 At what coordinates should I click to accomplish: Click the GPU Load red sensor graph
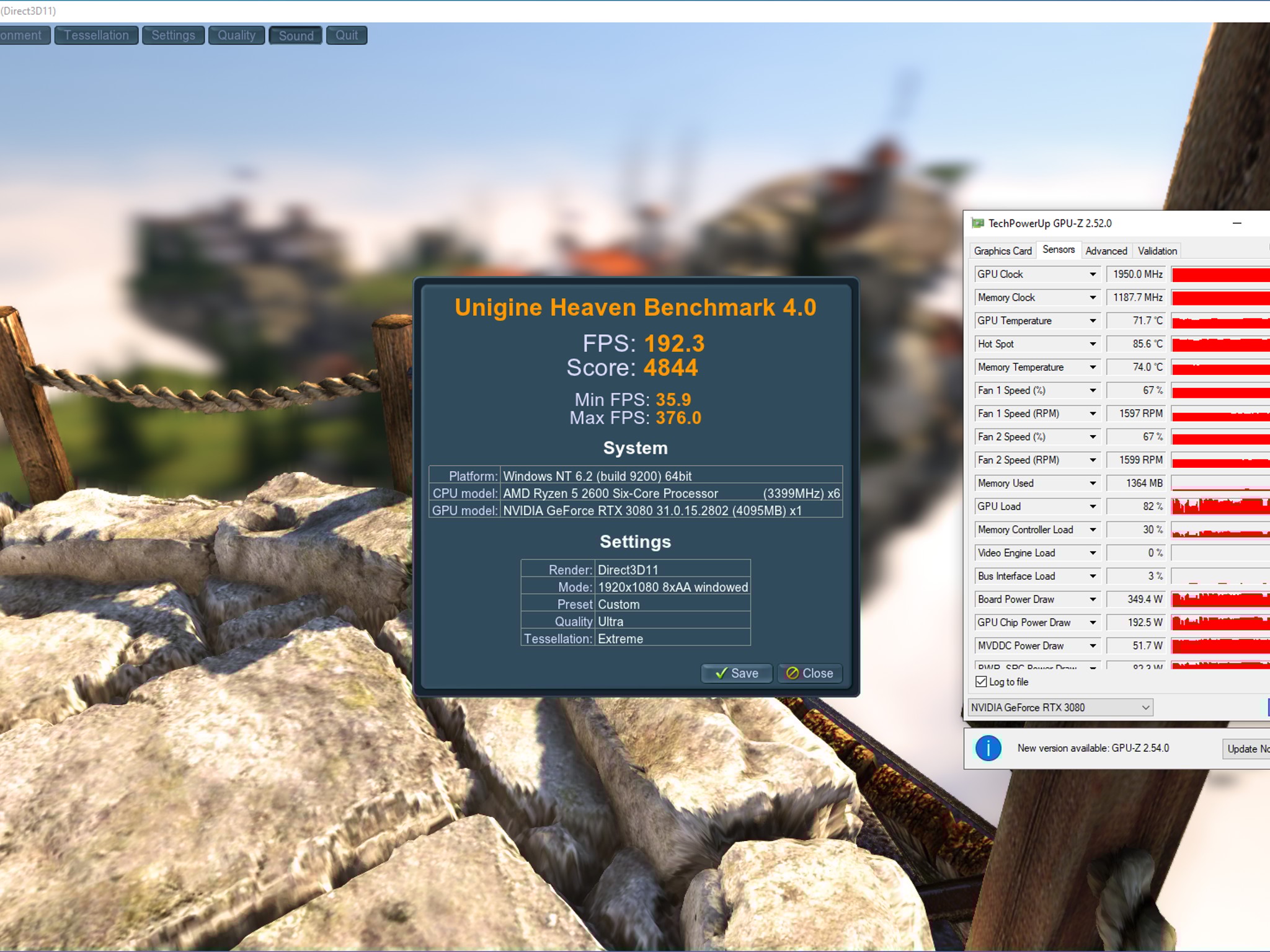click(x=1220, y=506)
